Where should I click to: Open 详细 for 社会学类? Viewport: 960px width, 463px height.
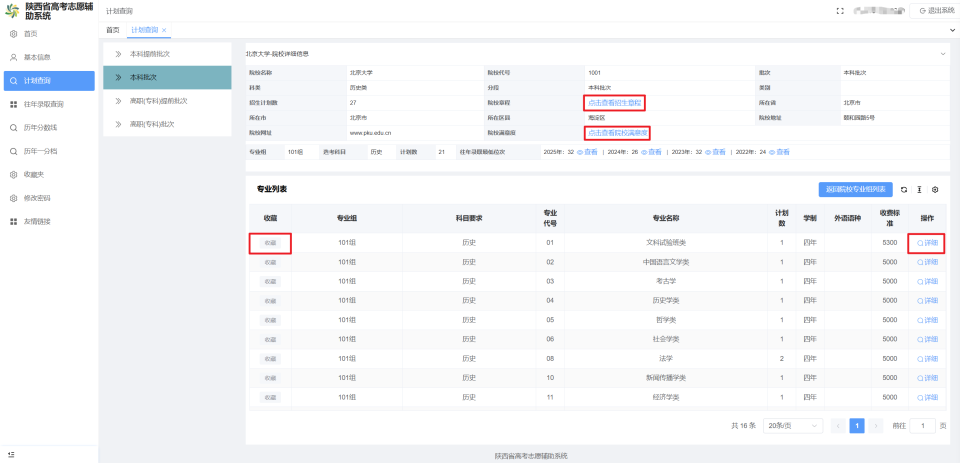927,339
